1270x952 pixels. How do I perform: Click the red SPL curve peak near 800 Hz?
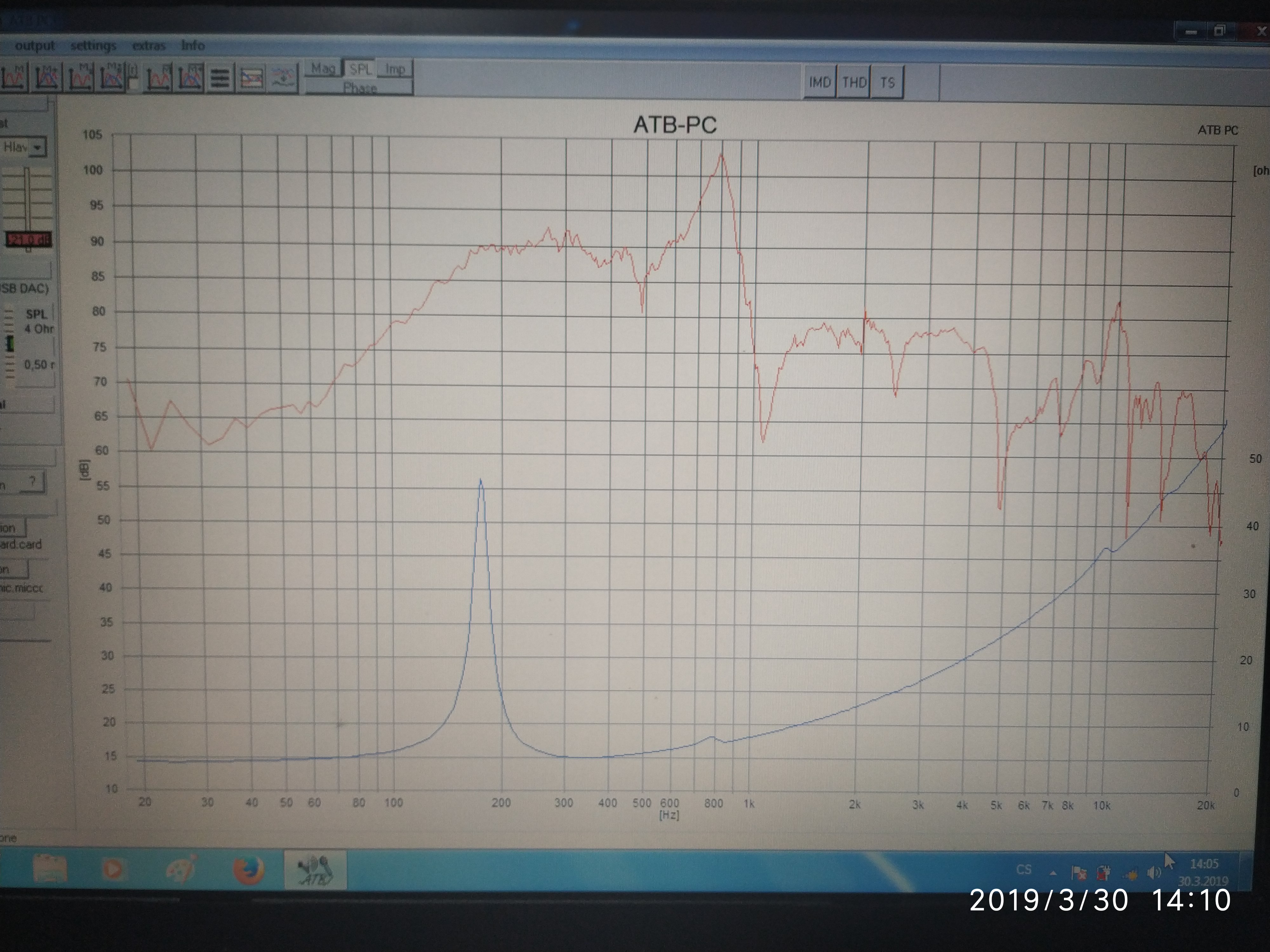click(721, 154)
